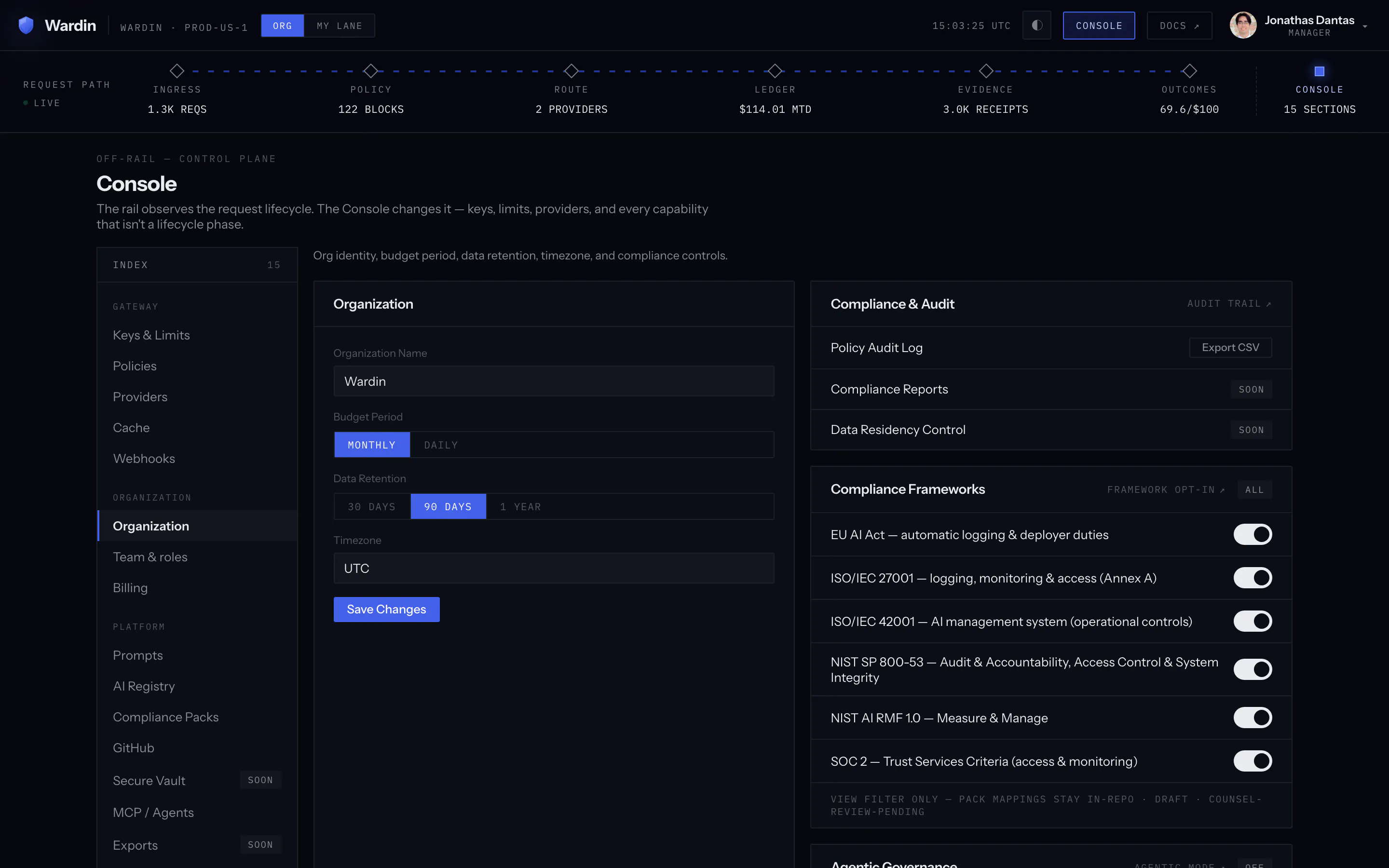1389x868 pixels.
Task: Toggle the dark/light theme icon
Action: click(x=1036, y=25)
